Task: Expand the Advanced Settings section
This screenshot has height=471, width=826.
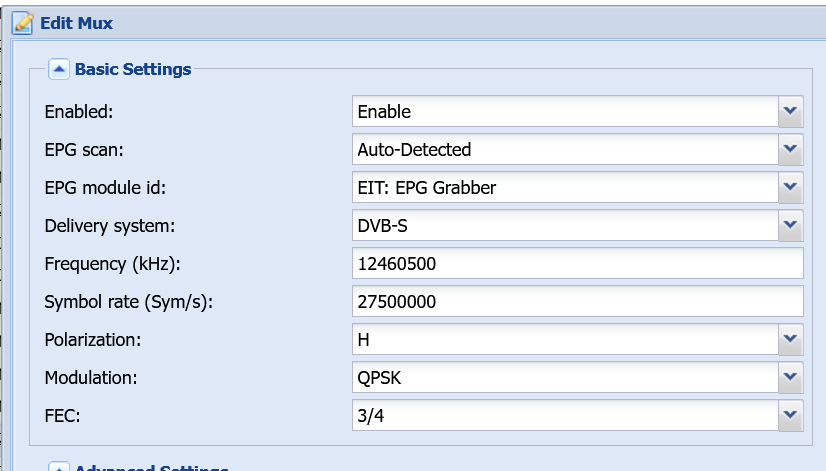Action: click(58, 467)
